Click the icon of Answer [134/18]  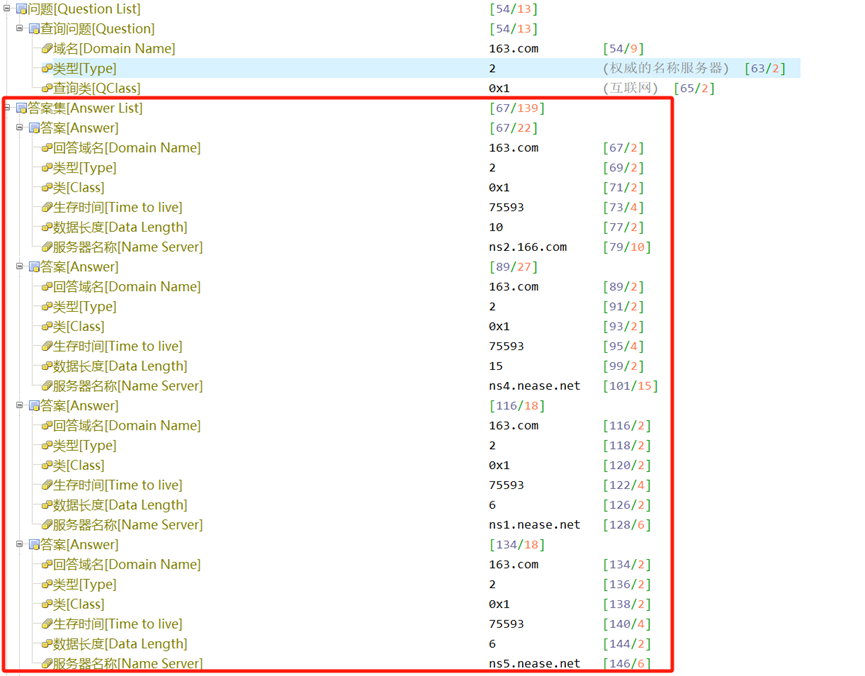pos(34,545)
